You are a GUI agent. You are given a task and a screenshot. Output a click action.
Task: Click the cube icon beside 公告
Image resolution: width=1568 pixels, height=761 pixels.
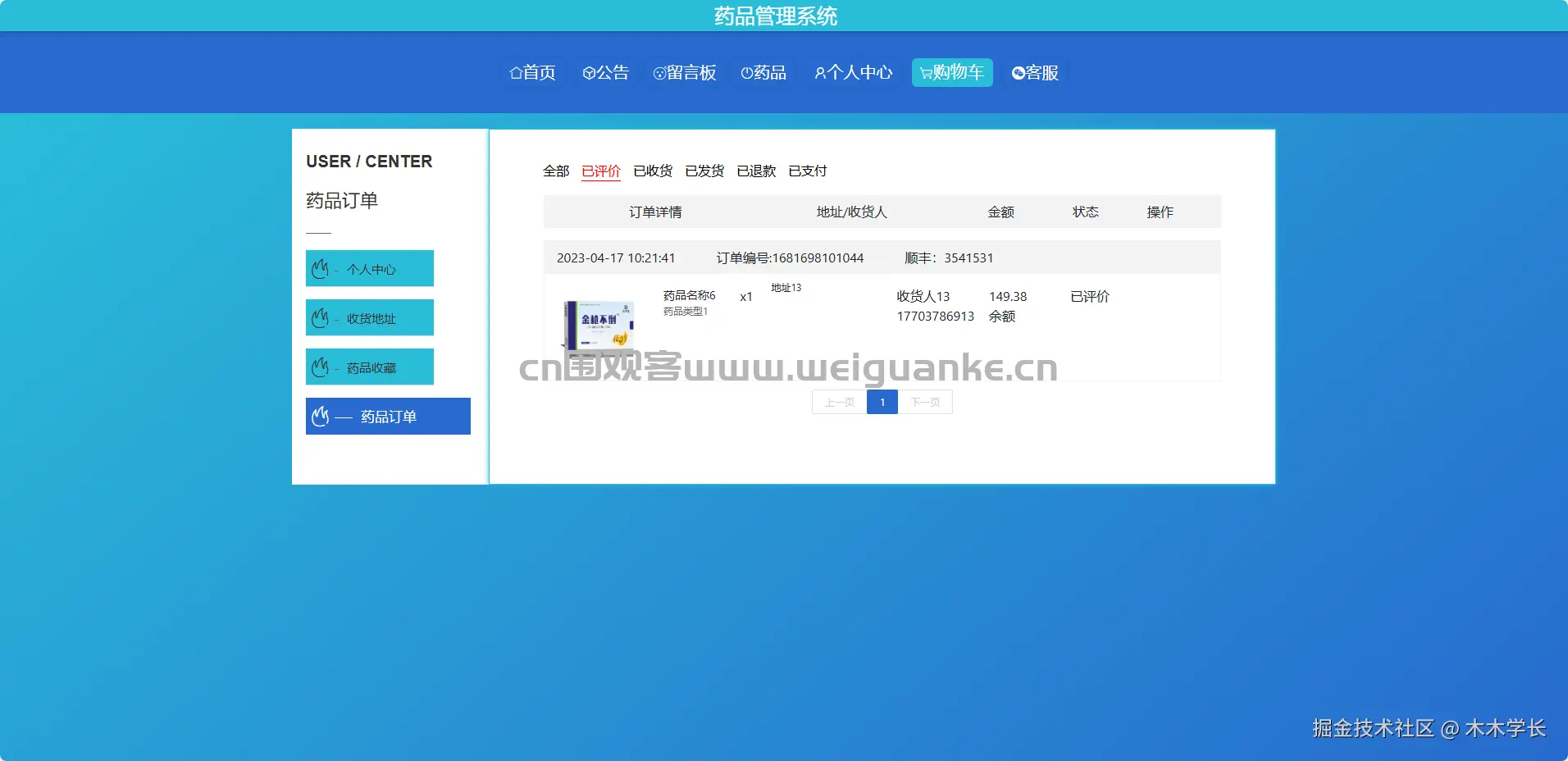589,73
